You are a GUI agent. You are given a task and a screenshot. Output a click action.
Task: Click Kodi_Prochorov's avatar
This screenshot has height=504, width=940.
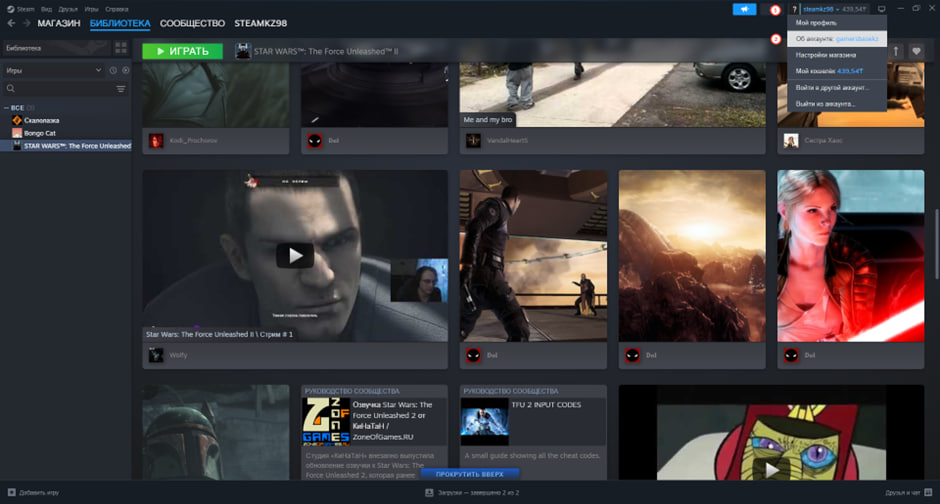(x=156, y=141)
